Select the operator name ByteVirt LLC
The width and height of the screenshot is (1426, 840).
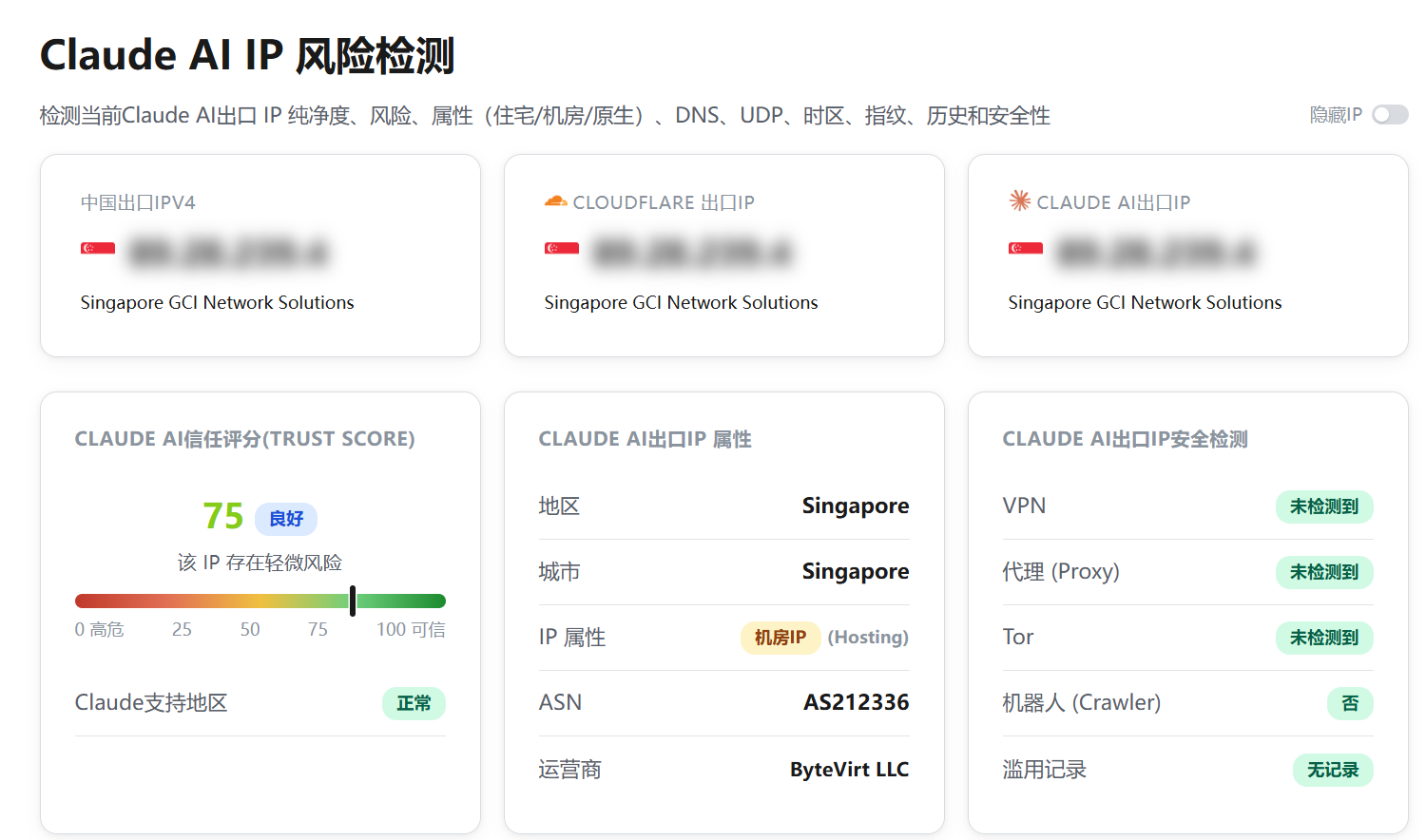(x=850, y=770)
